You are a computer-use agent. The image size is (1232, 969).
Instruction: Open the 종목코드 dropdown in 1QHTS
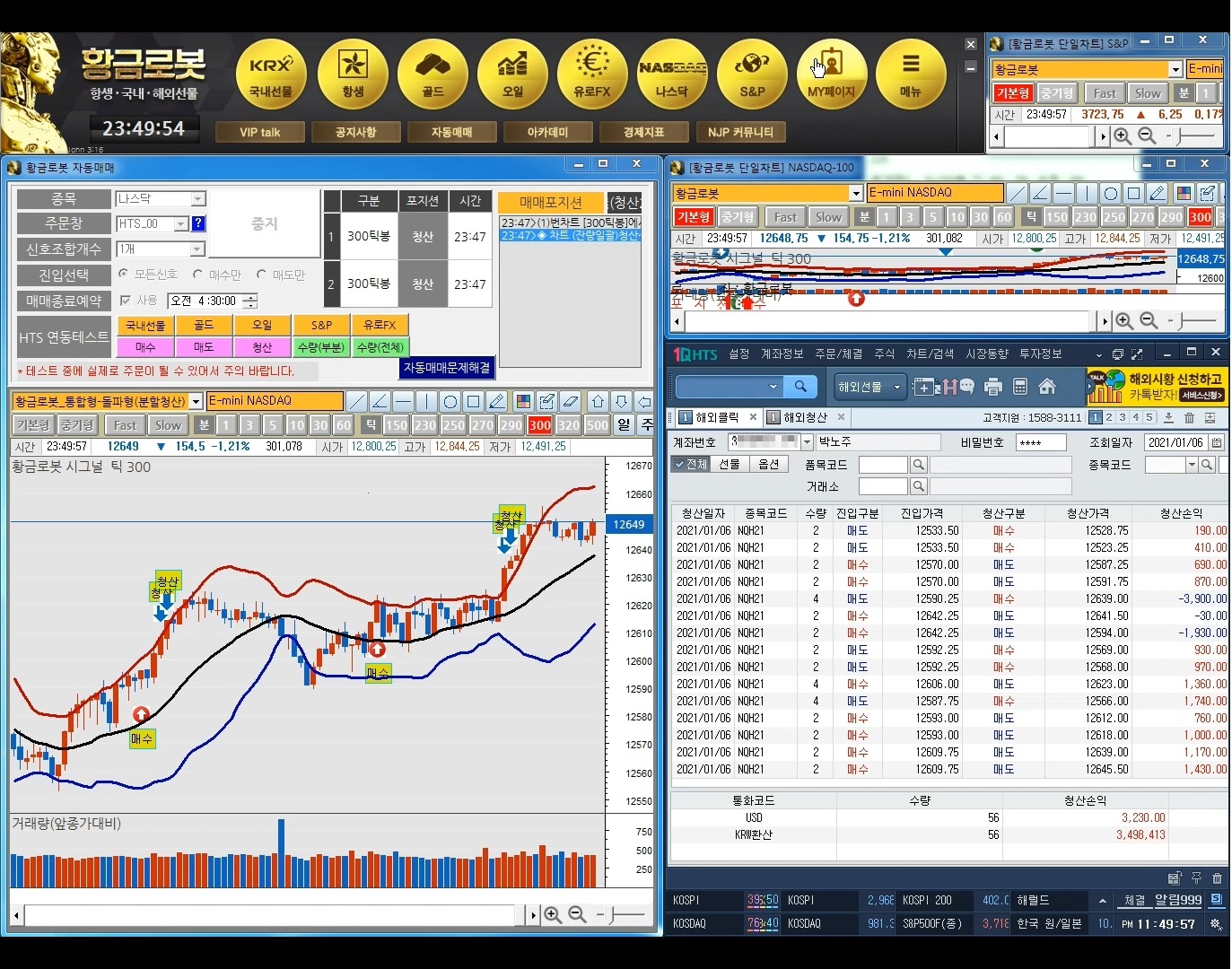[x=1192, y=465]
